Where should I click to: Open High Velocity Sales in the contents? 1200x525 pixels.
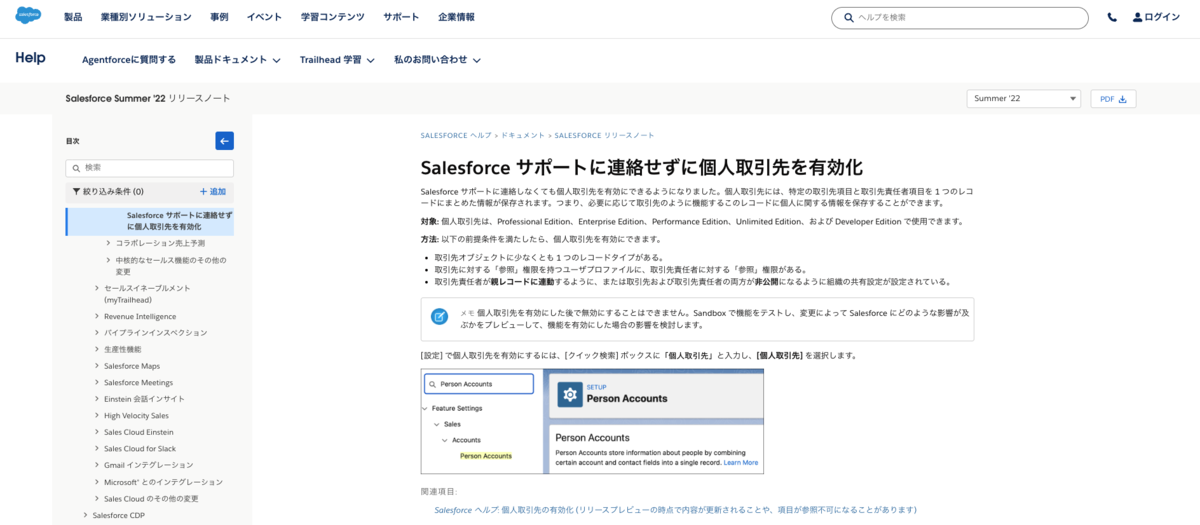[136, 415]
